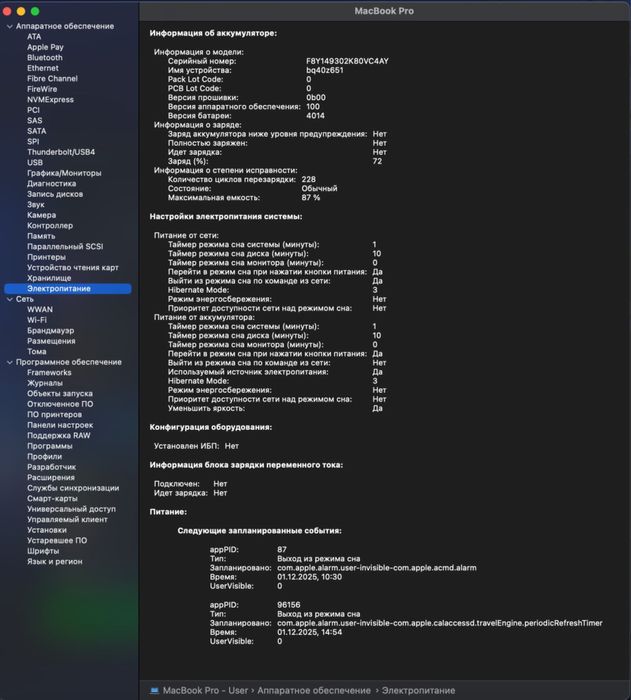This screenshot has width=631, height=700.
Task: Select Звук in the sidebar
Action: tap(36, 204)
